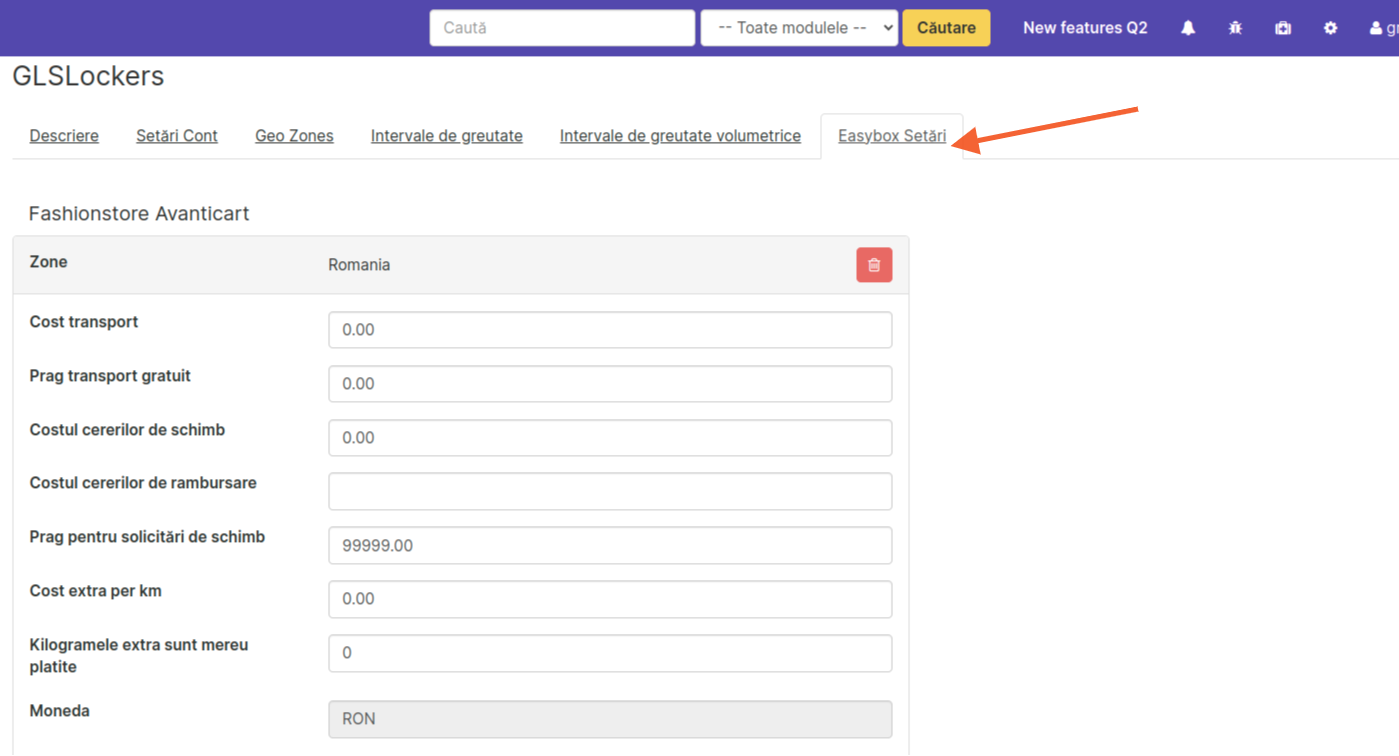This screenshot has height=756, width=1399.
Task: Open the notifications bell icon
Action: (1188, 28)
